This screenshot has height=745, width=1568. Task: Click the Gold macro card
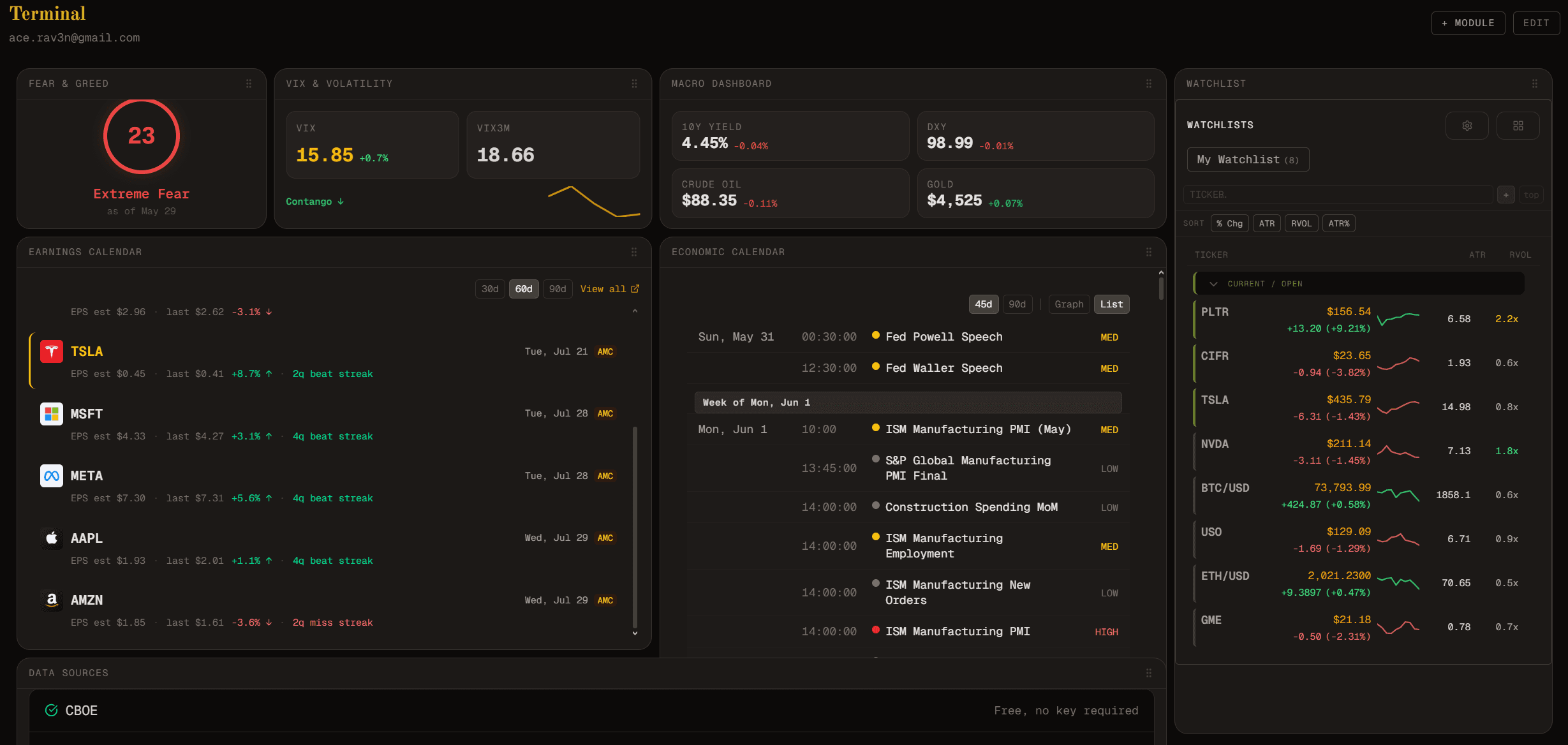1035,193
